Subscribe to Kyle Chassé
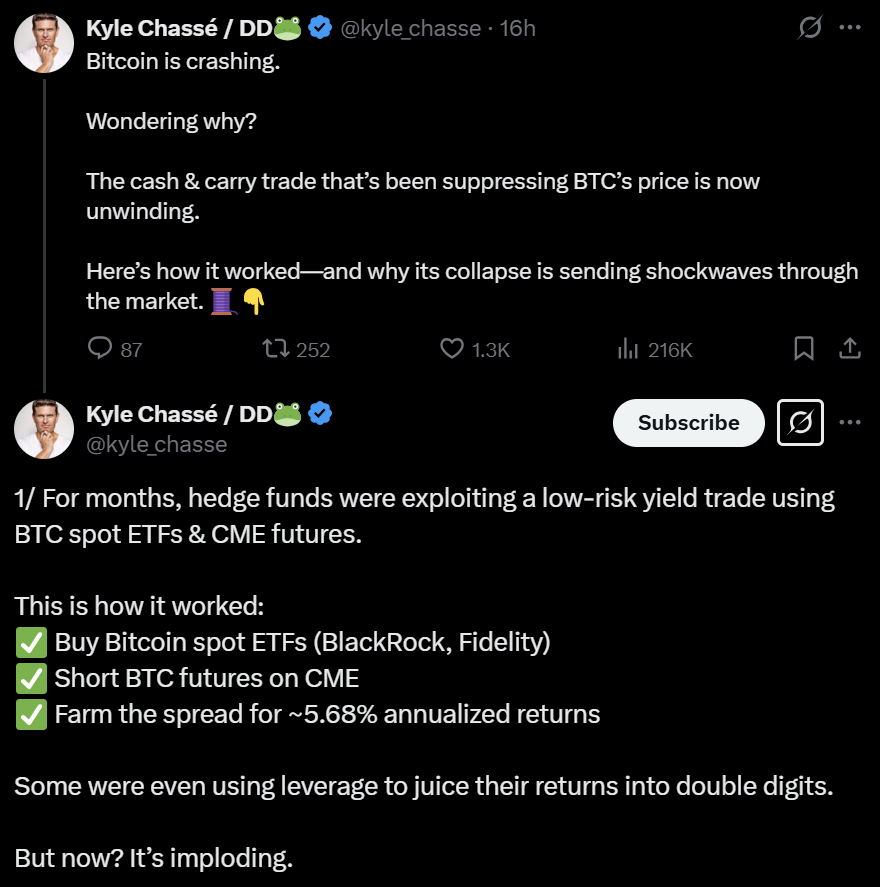This screenshot has width=880, height=887. click(688, 423)
